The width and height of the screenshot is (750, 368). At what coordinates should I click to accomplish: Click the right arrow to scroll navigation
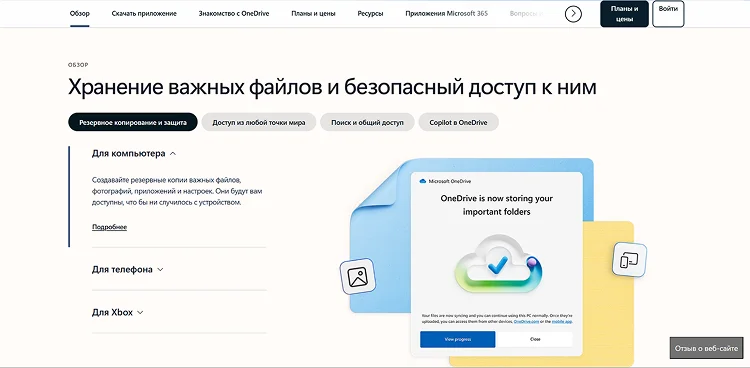pos(573,14)
